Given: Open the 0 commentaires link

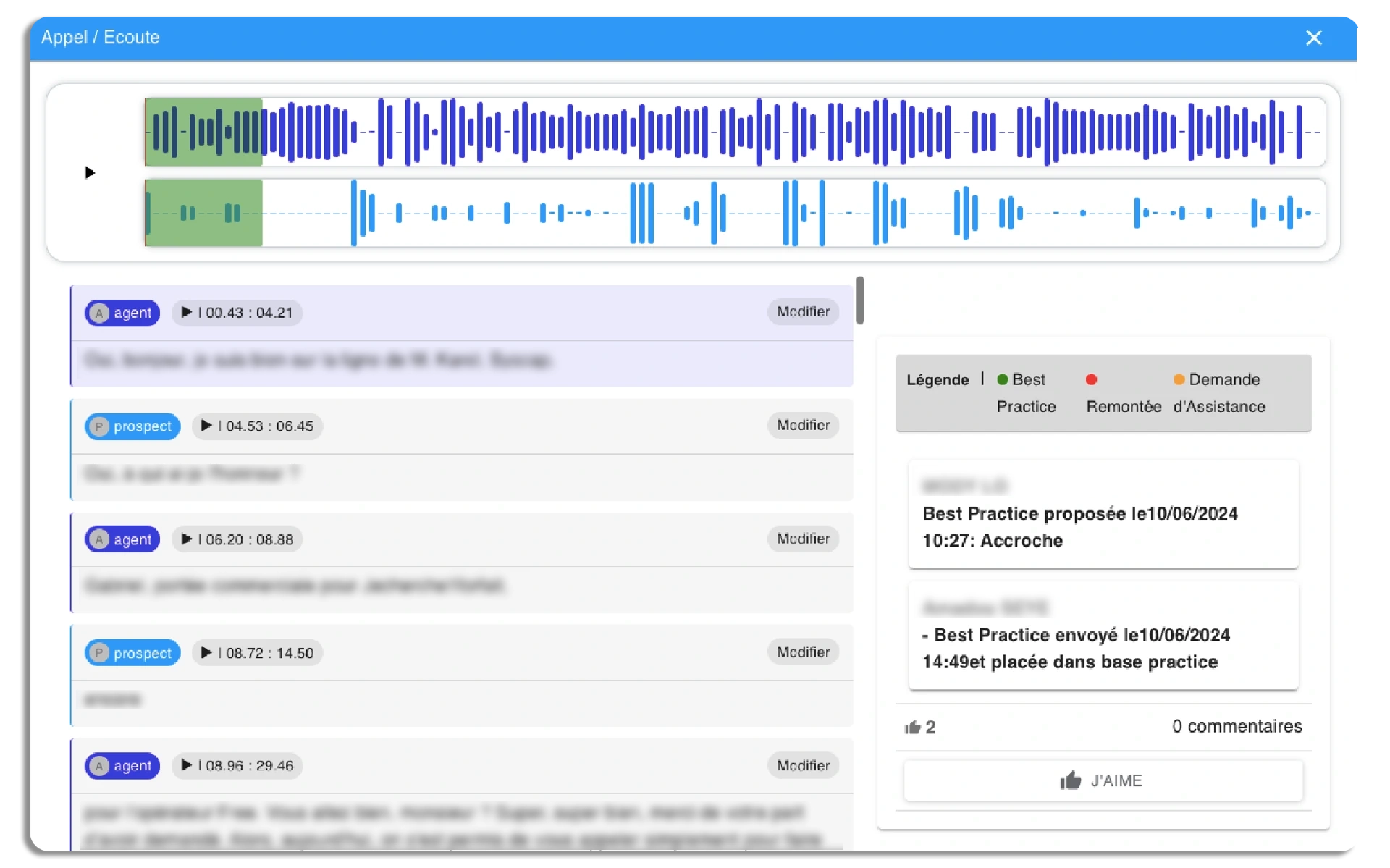Looking at the screenshot, I should 1237,726.
